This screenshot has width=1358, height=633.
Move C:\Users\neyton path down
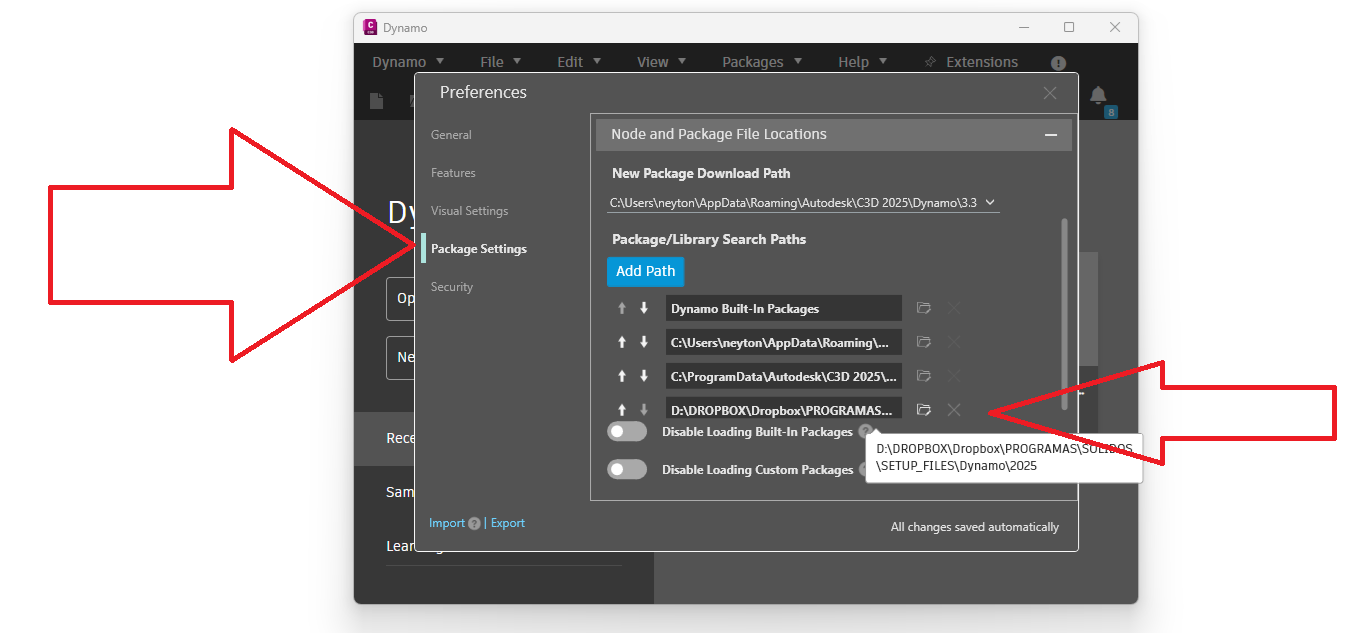(644, 342)
